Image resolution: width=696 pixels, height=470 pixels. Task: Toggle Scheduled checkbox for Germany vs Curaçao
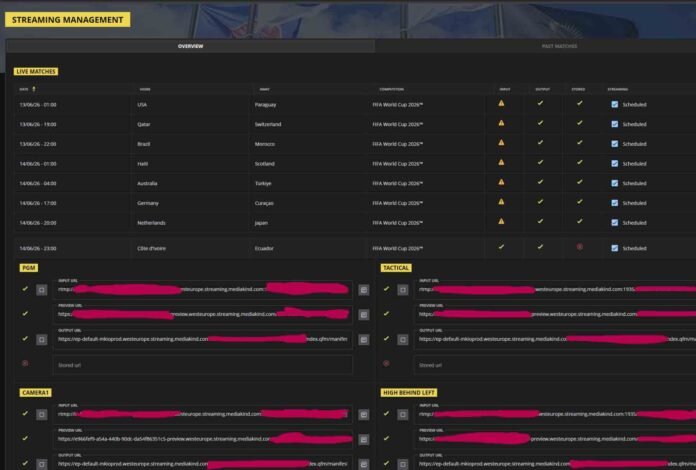614,203
